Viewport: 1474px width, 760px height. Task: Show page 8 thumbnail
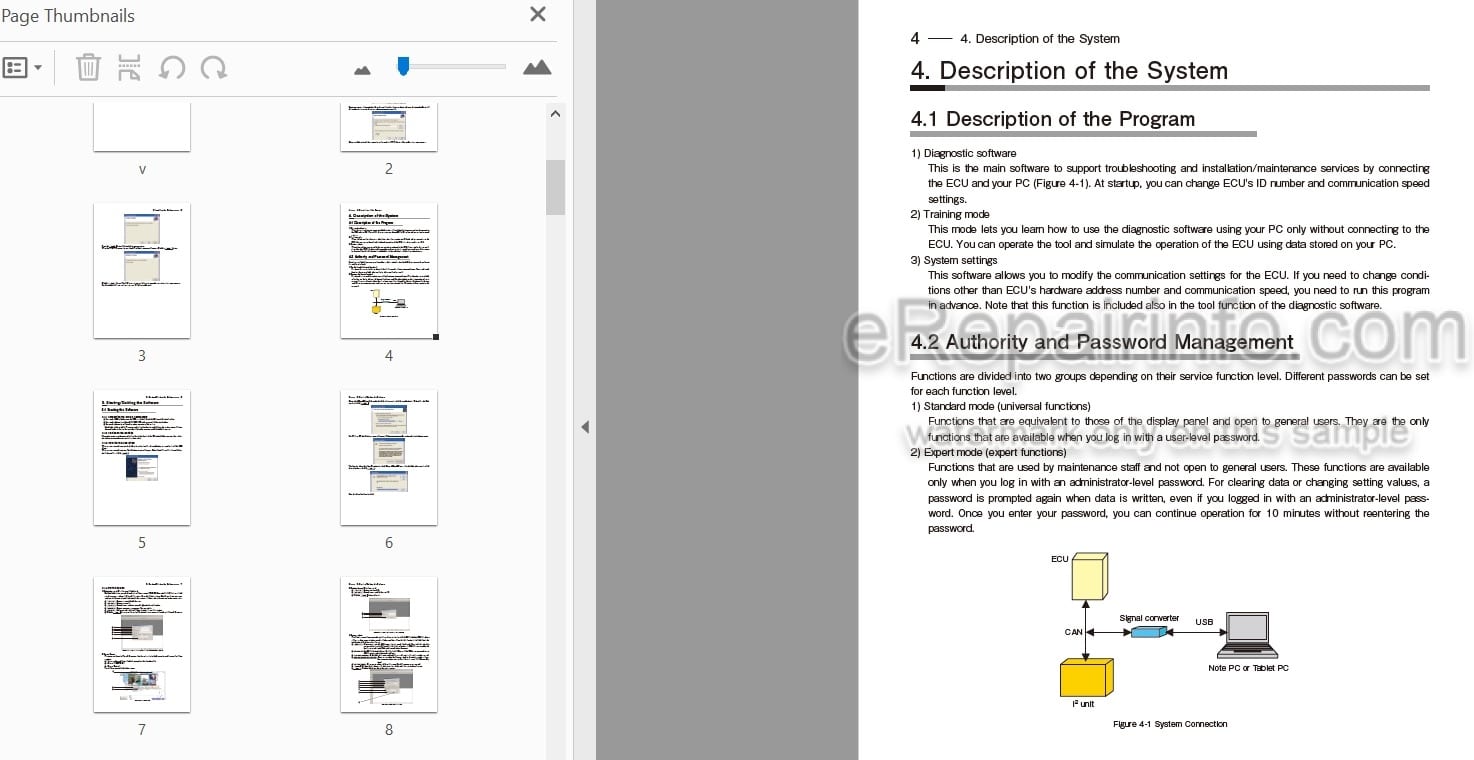point(389,645)
